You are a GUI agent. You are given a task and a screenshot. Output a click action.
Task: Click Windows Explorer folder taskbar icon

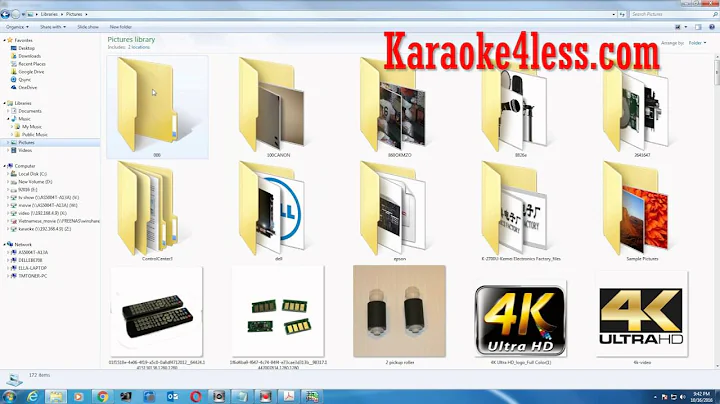pos(56,396)
